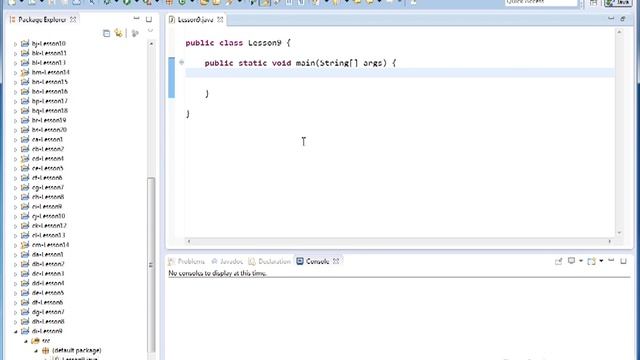
Task: Open the Display Selected Console dropdown arrow
Action: (581, 261)
